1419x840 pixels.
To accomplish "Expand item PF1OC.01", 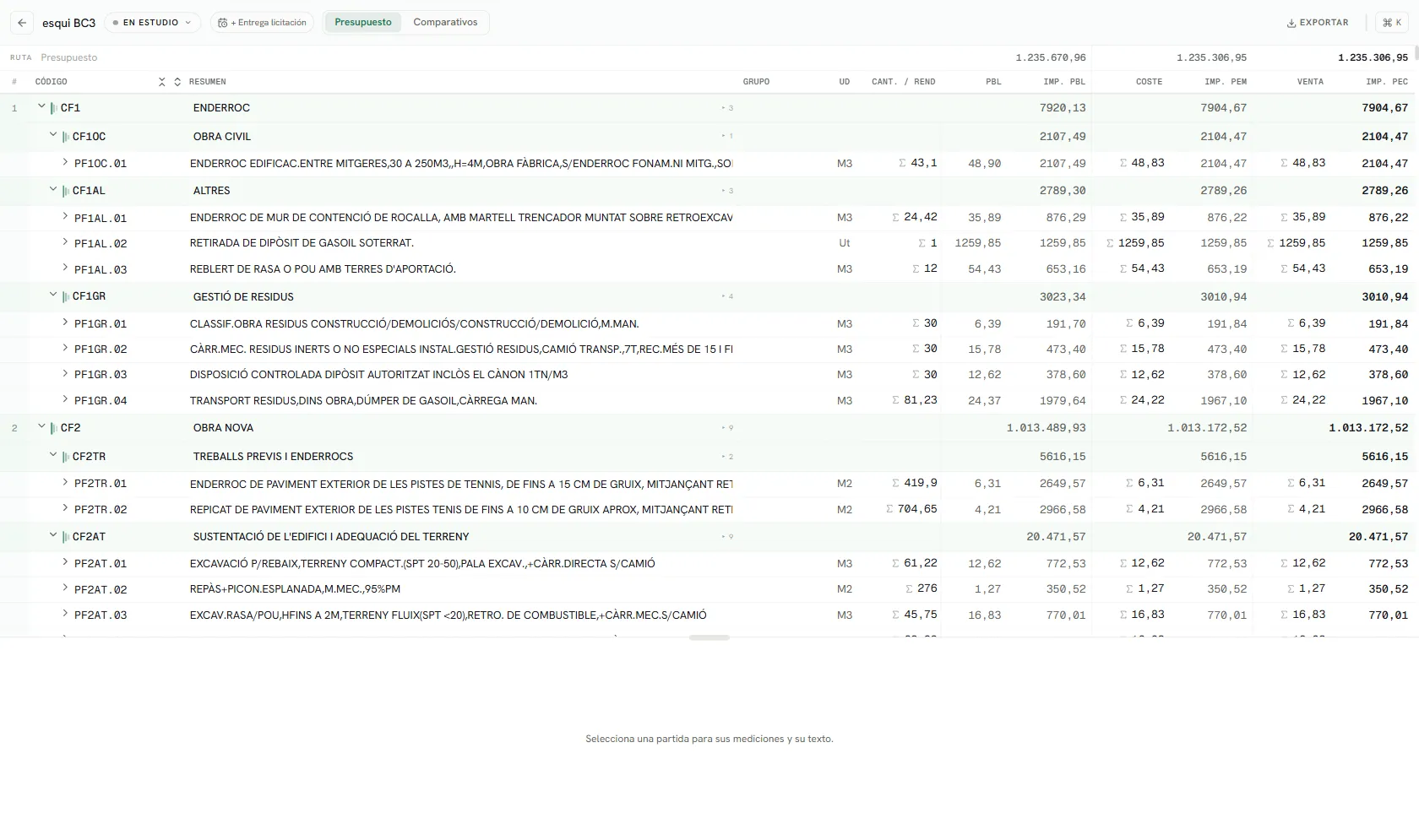I will tap(65, 162).
